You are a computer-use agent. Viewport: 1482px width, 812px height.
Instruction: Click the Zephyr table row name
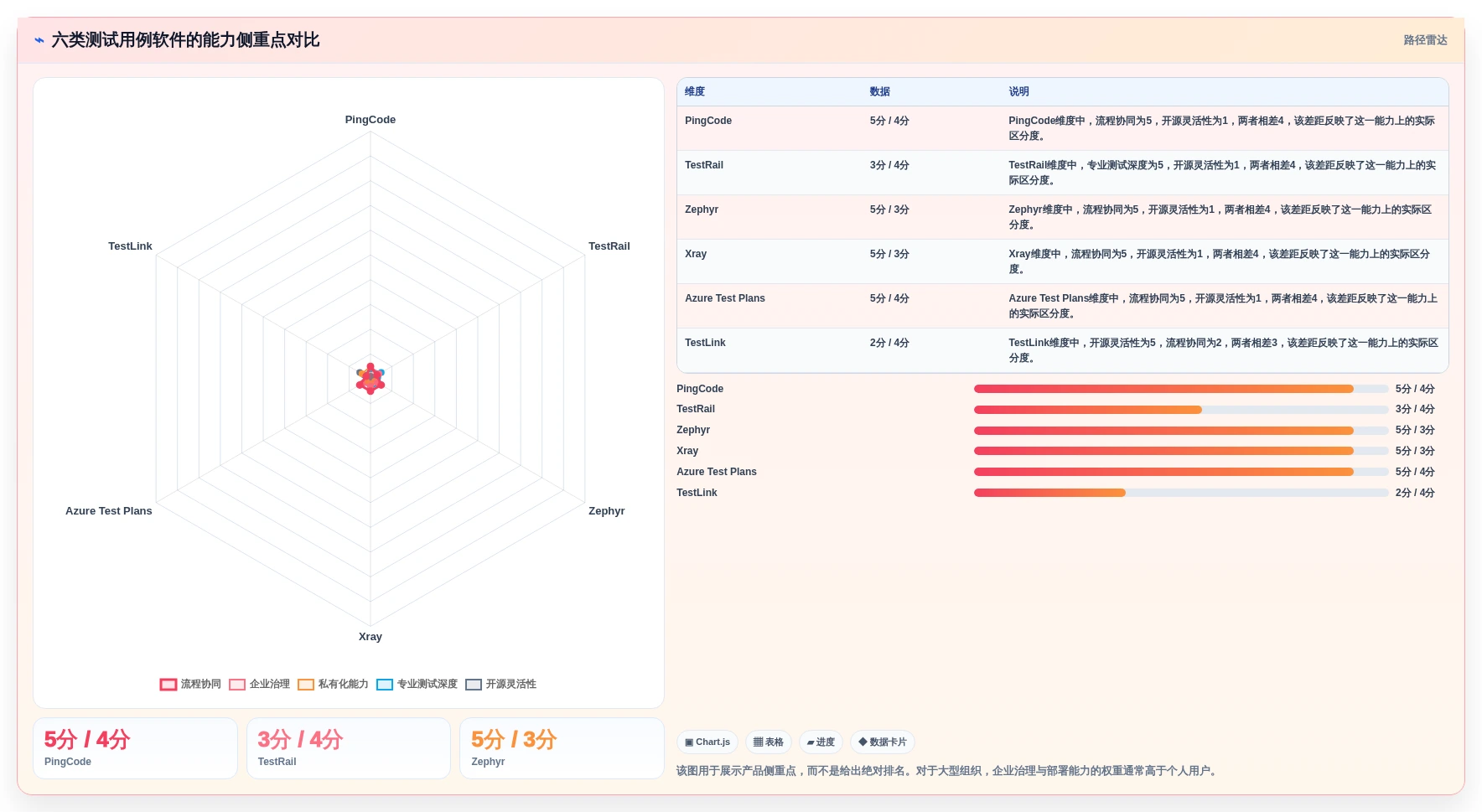tap(702, 209)
